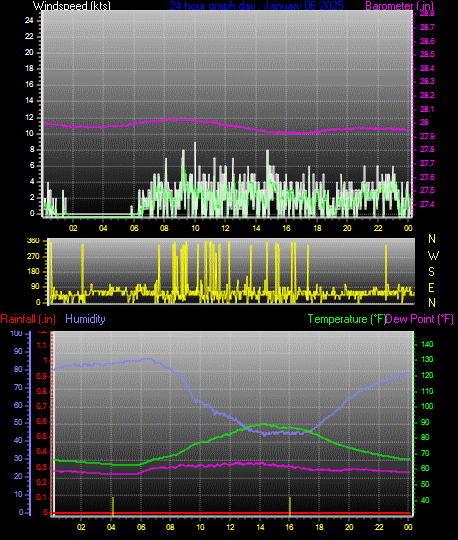Select the 18 value on the windspeed axis
This screenshot has width=458, height=540.
click(29, 68)
